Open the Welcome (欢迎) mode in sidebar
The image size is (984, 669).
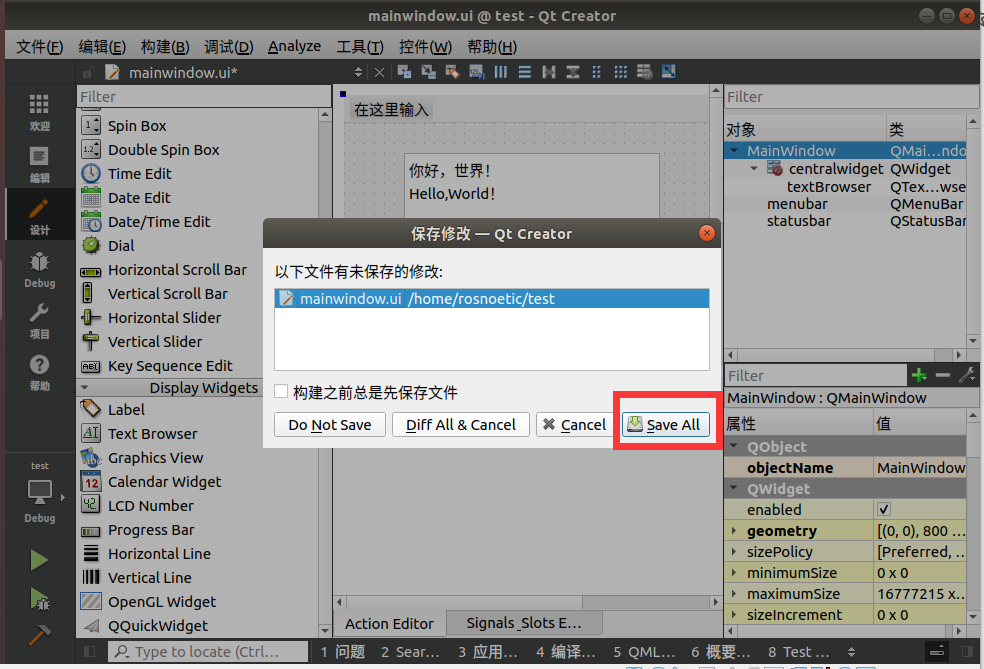click(40, 112)
